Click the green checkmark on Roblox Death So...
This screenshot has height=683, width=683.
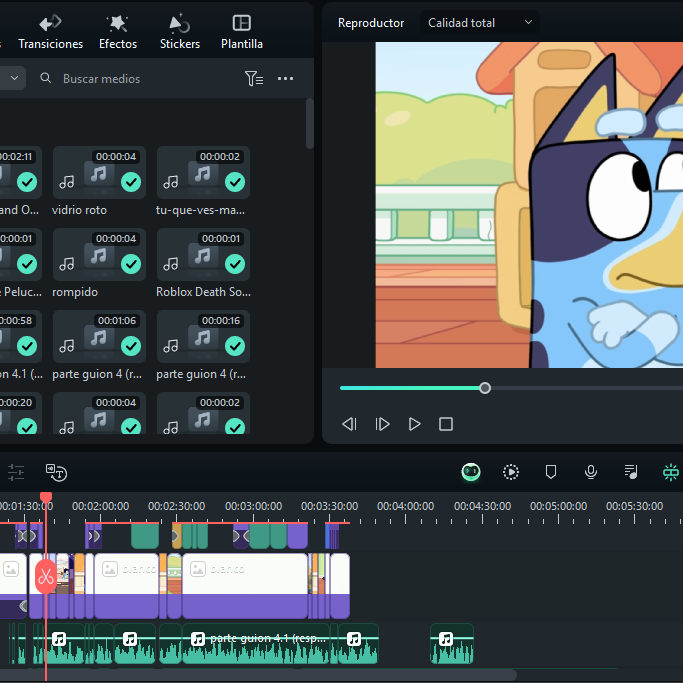(x=235, y=264)
